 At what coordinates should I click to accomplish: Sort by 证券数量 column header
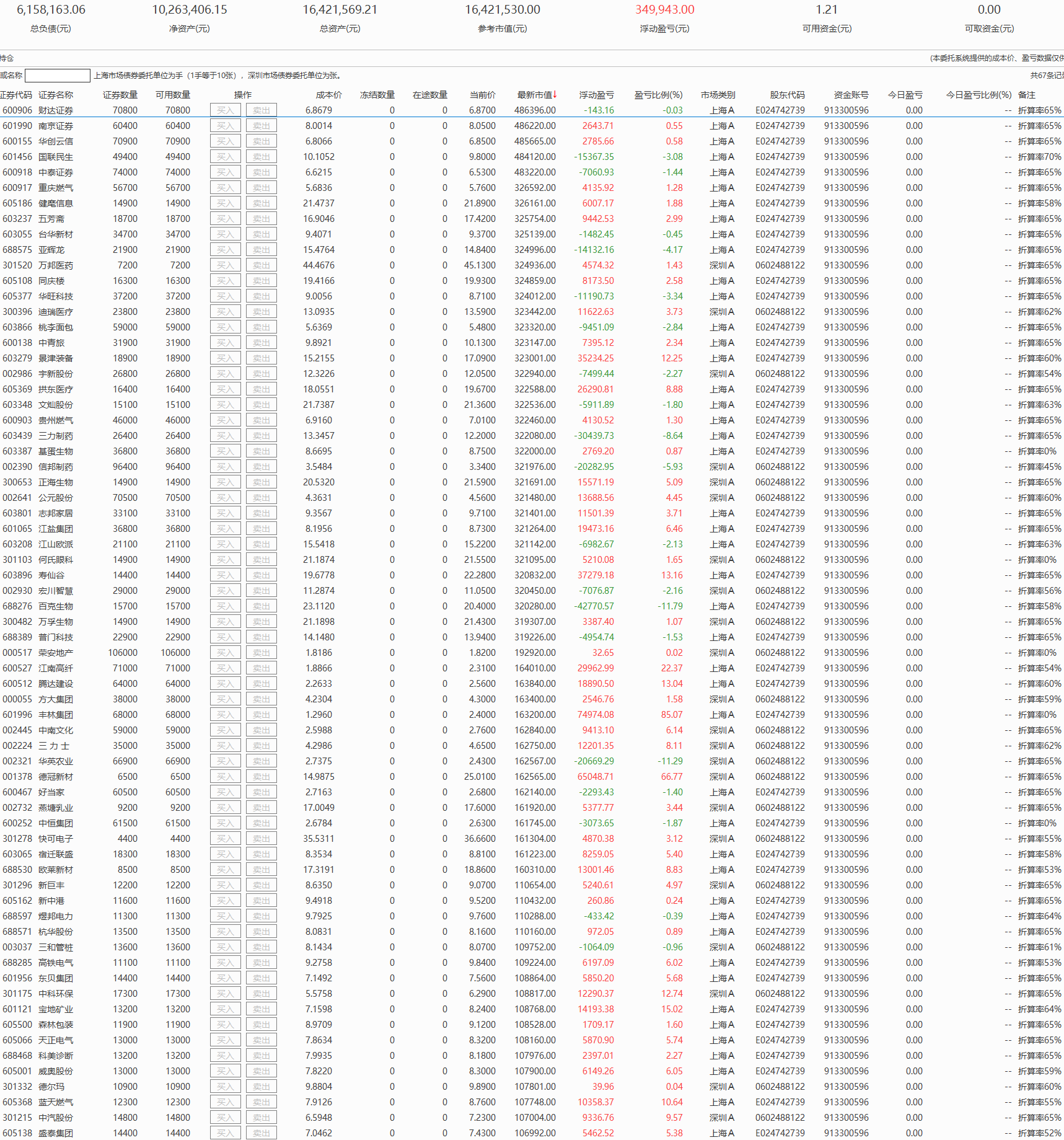click(x=120, y=95)
